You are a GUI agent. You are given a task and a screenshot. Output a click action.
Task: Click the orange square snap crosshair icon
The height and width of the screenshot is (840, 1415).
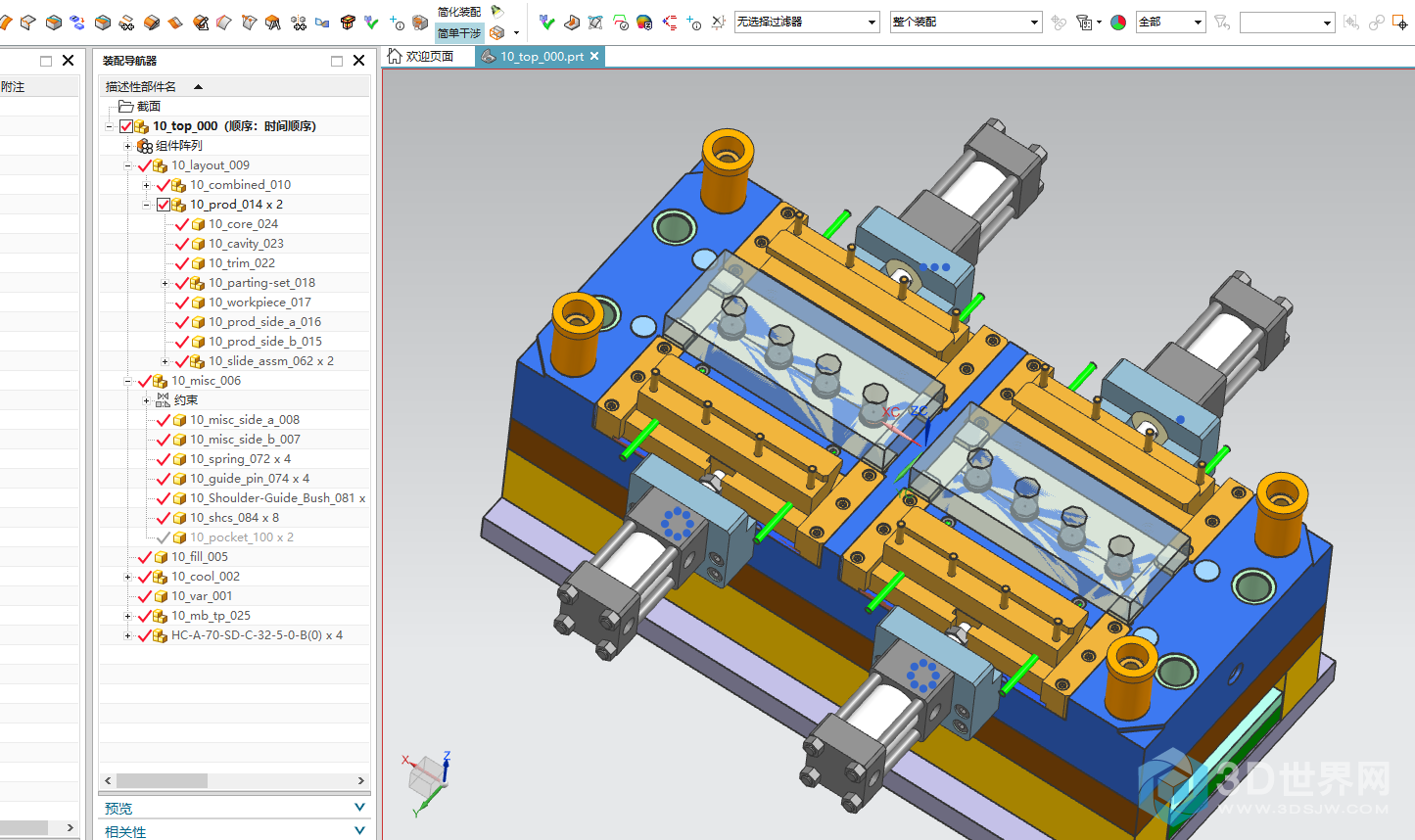pyautogui.click(x=1399, y=22)
